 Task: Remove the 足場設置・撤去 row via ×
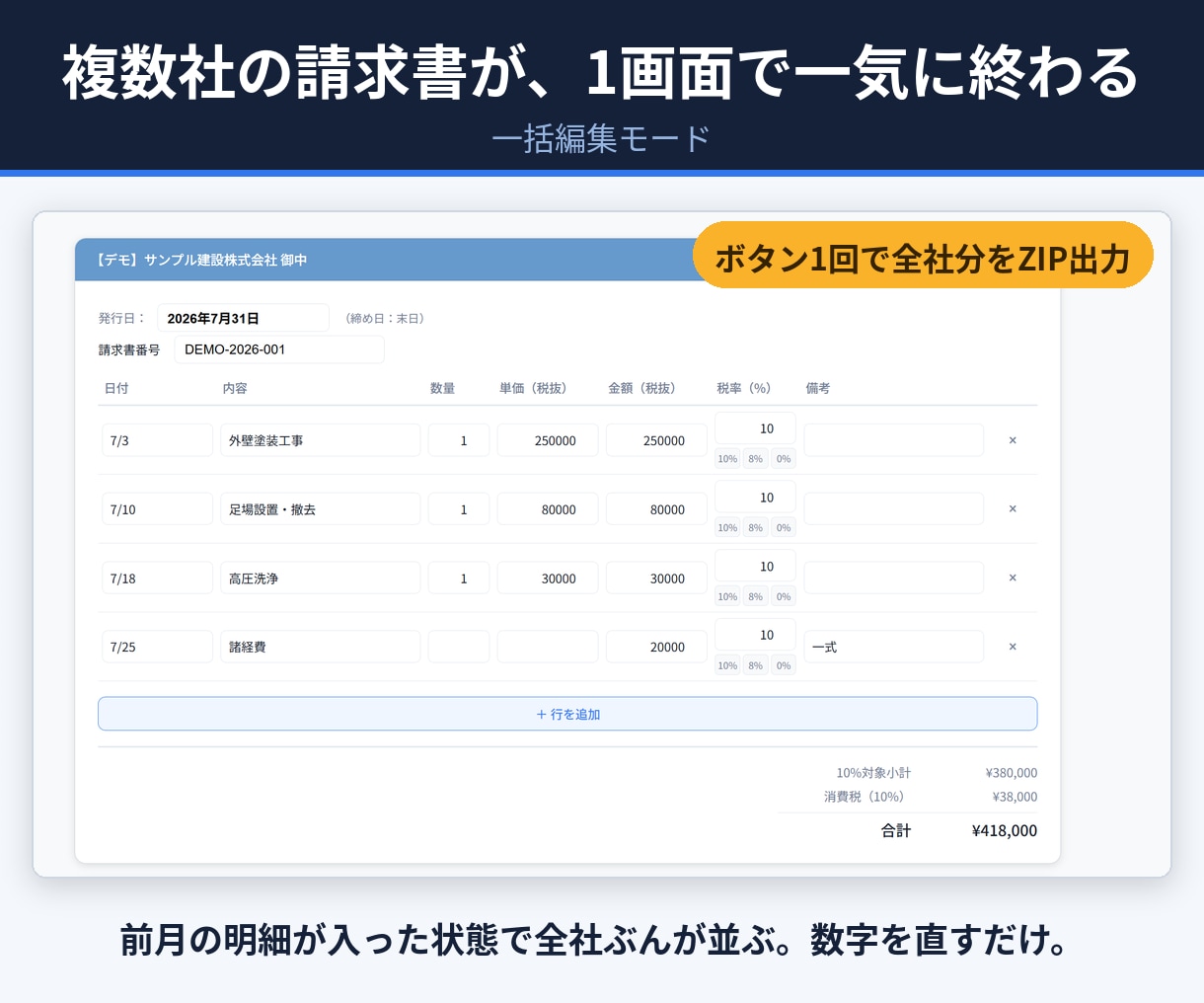click(1013, 509)
